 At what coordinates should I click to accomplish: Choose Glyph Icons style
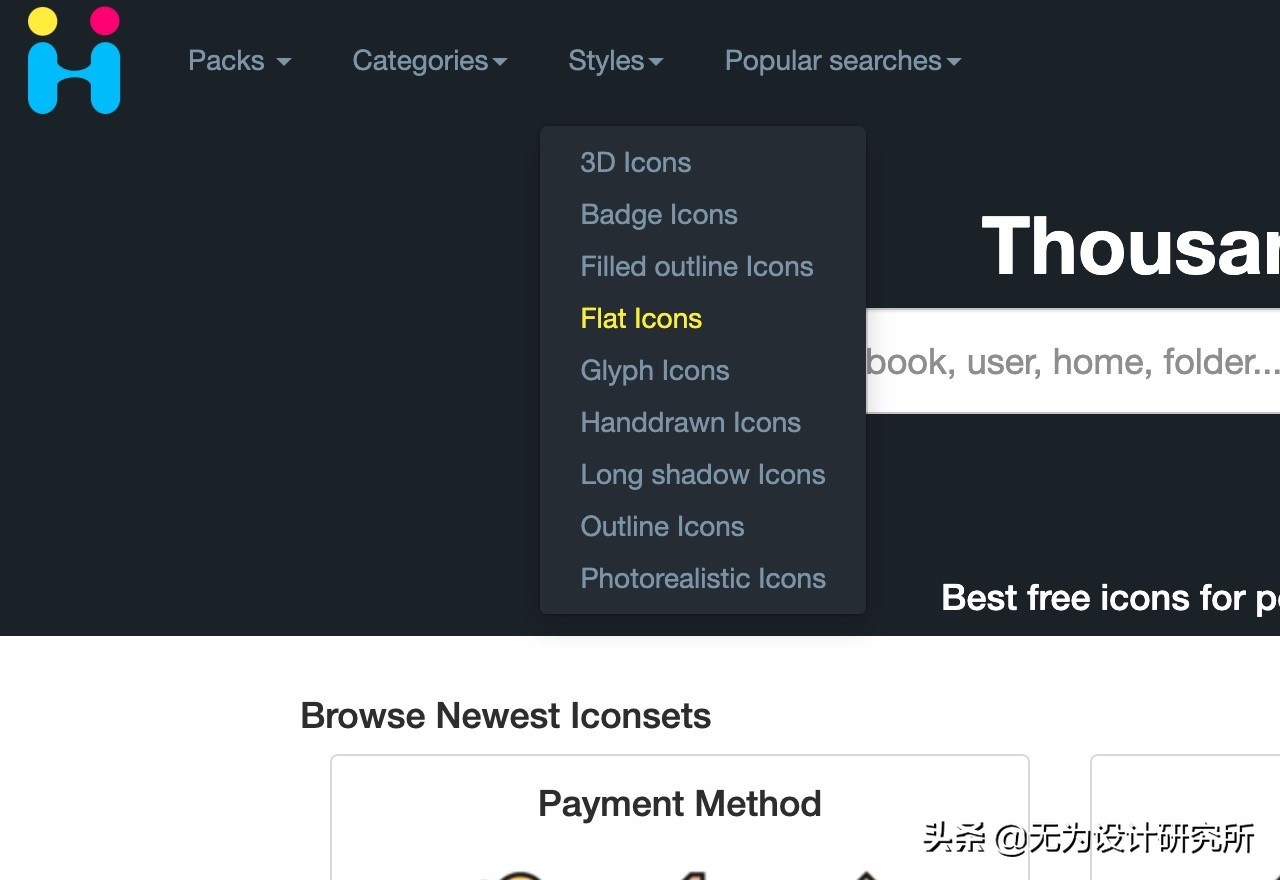(x=654, y=371)
